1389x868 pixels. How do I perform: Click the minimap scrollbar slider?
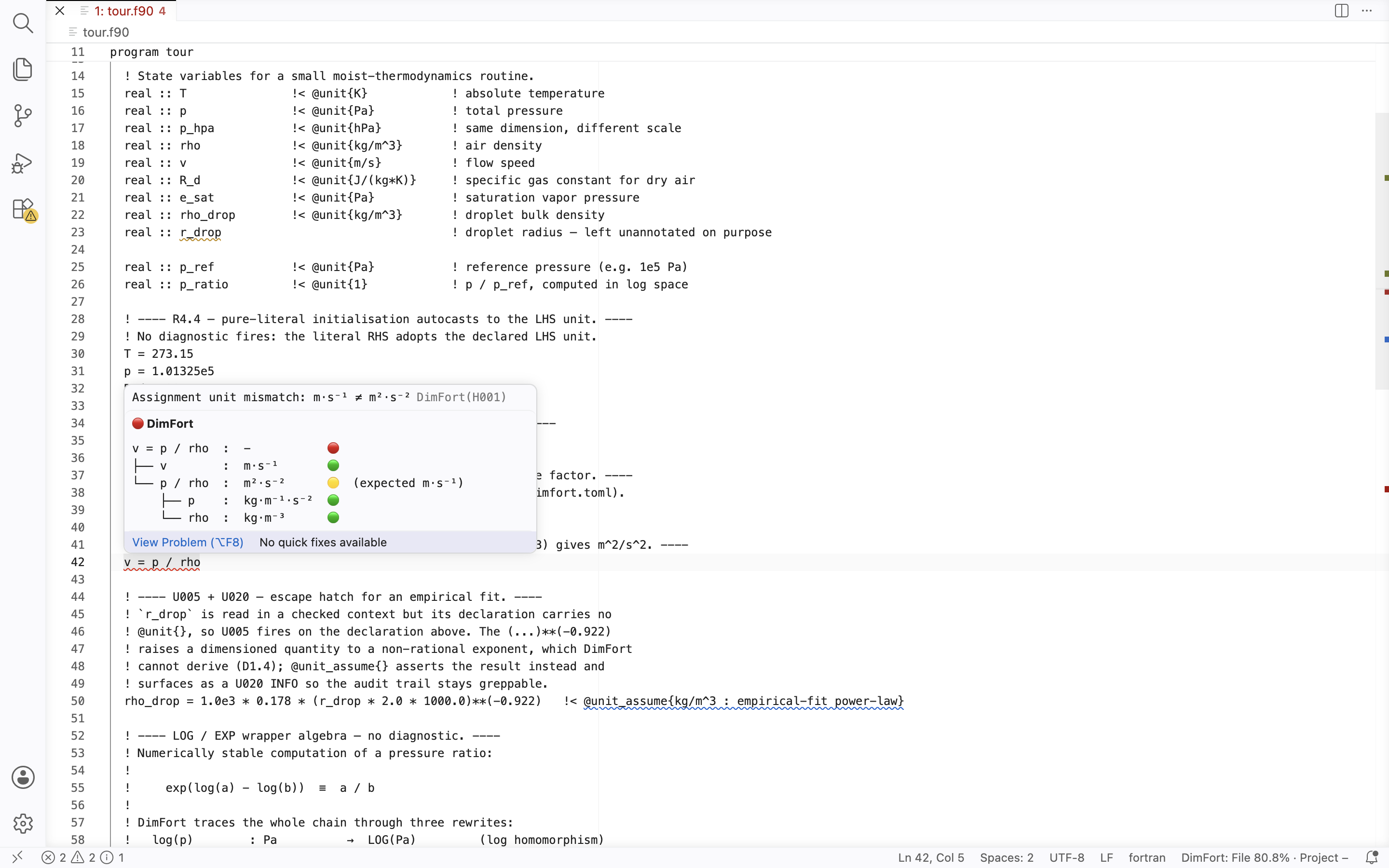(x=1382, y=251)
